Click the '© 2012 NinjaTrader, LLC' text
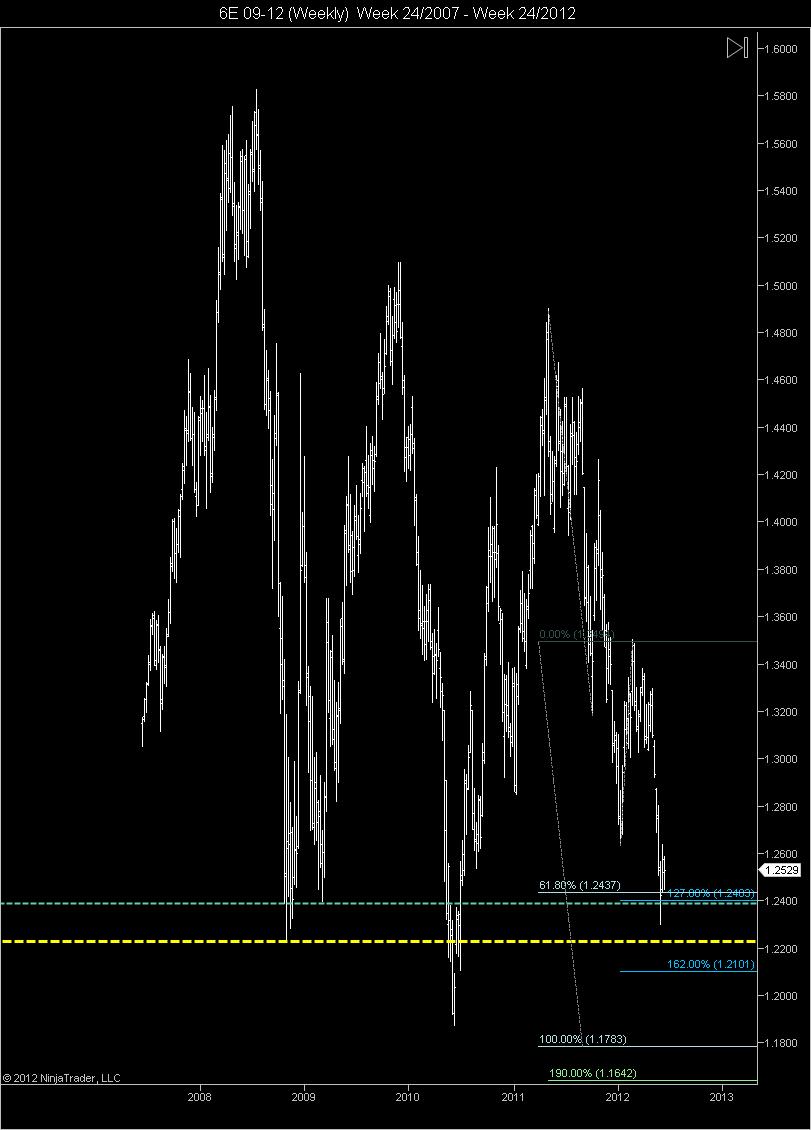 tap(61, 1078)
